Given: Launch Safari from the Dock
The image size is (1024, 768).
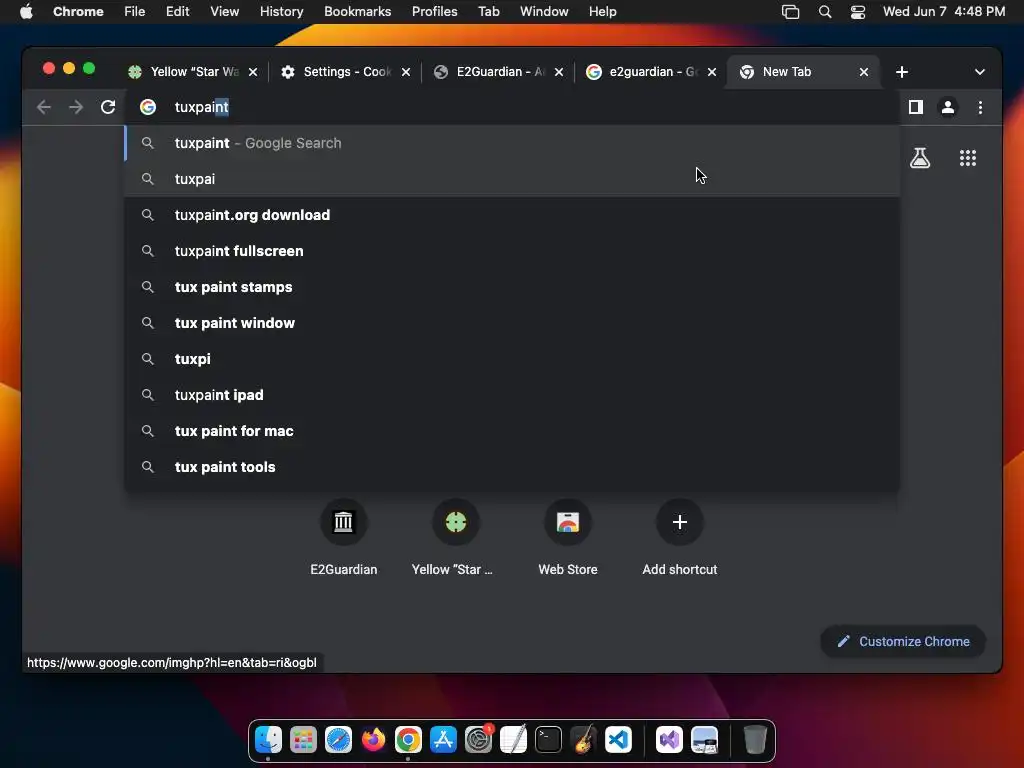Looking at the screenshot, I should pyautogui.click(x=338, y=740).
